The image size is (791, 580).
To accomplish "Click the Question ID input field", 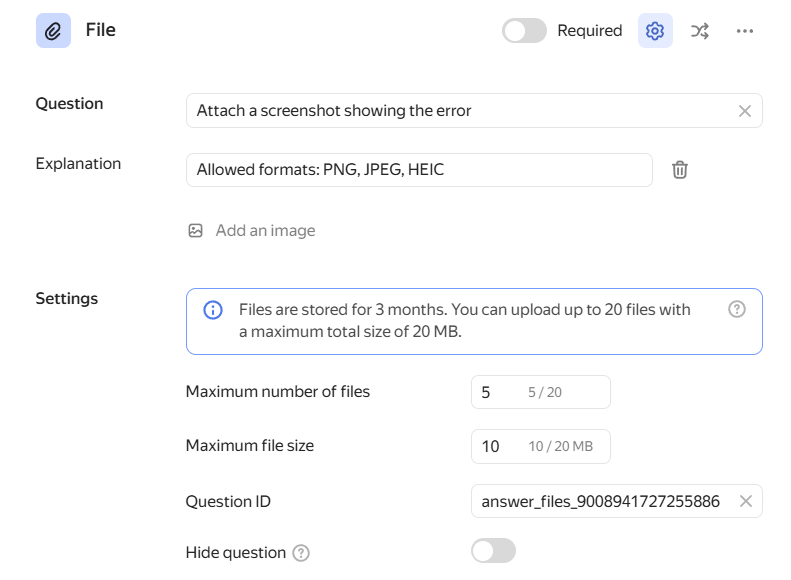I will 600,501.
